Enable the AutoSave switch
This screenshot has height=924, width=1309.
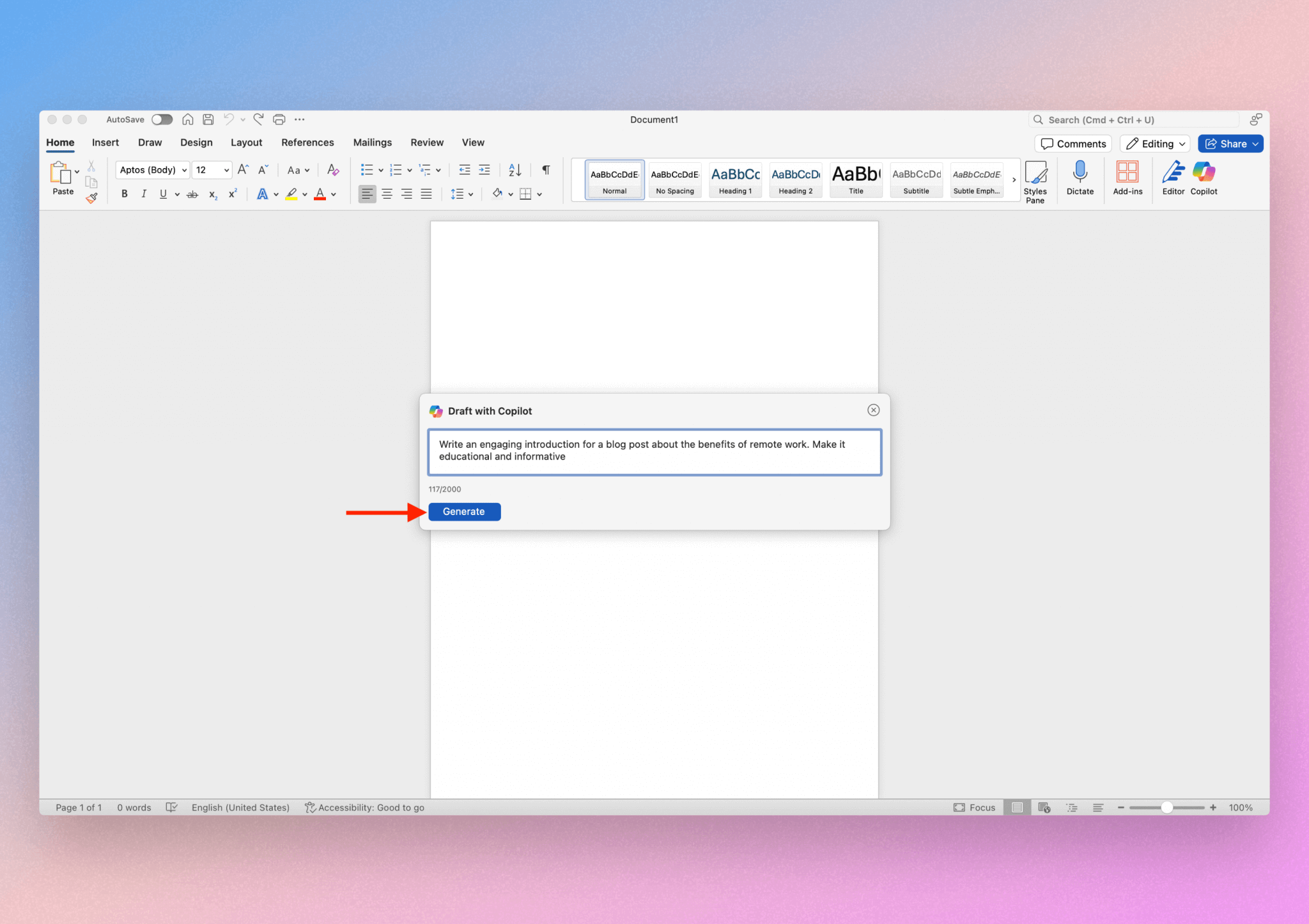[x=162, y=119]
